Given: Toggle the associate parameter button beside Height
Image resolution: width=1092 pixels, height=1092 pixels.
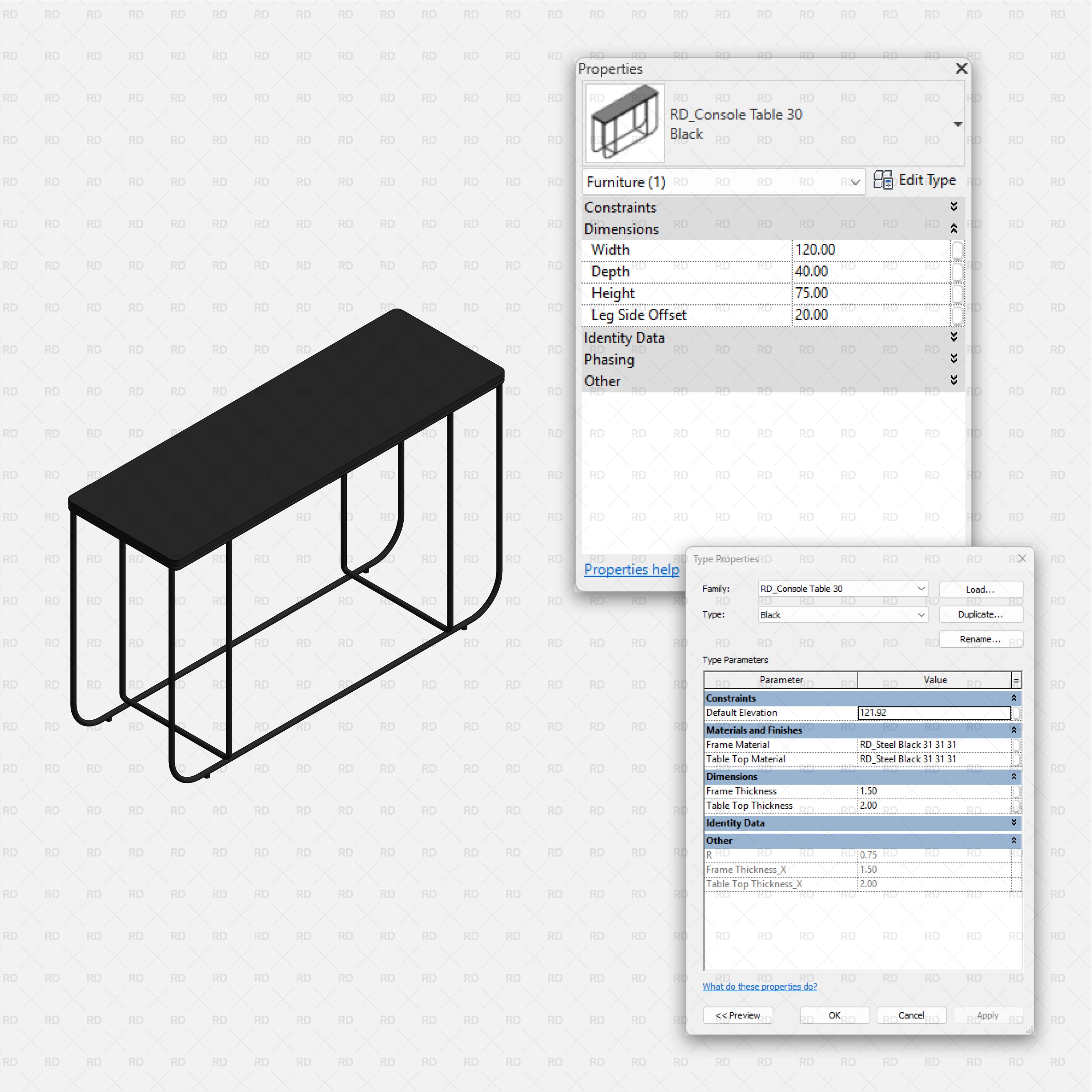Looking at the screenshot, I should pyautogui.click(x=958, y=293).
